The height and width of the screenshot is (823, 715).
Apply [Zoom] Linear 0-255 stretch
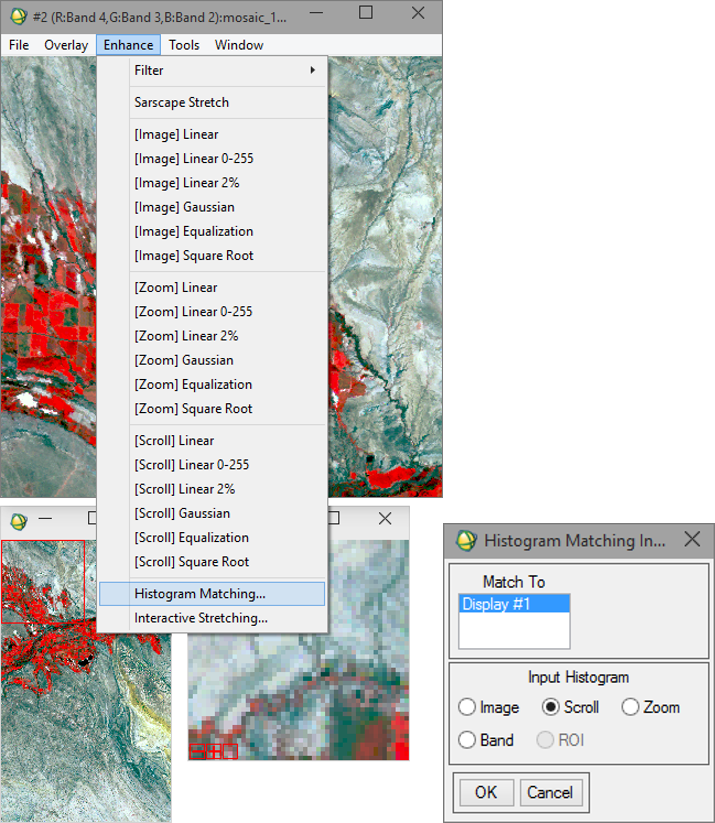[212, 312]
